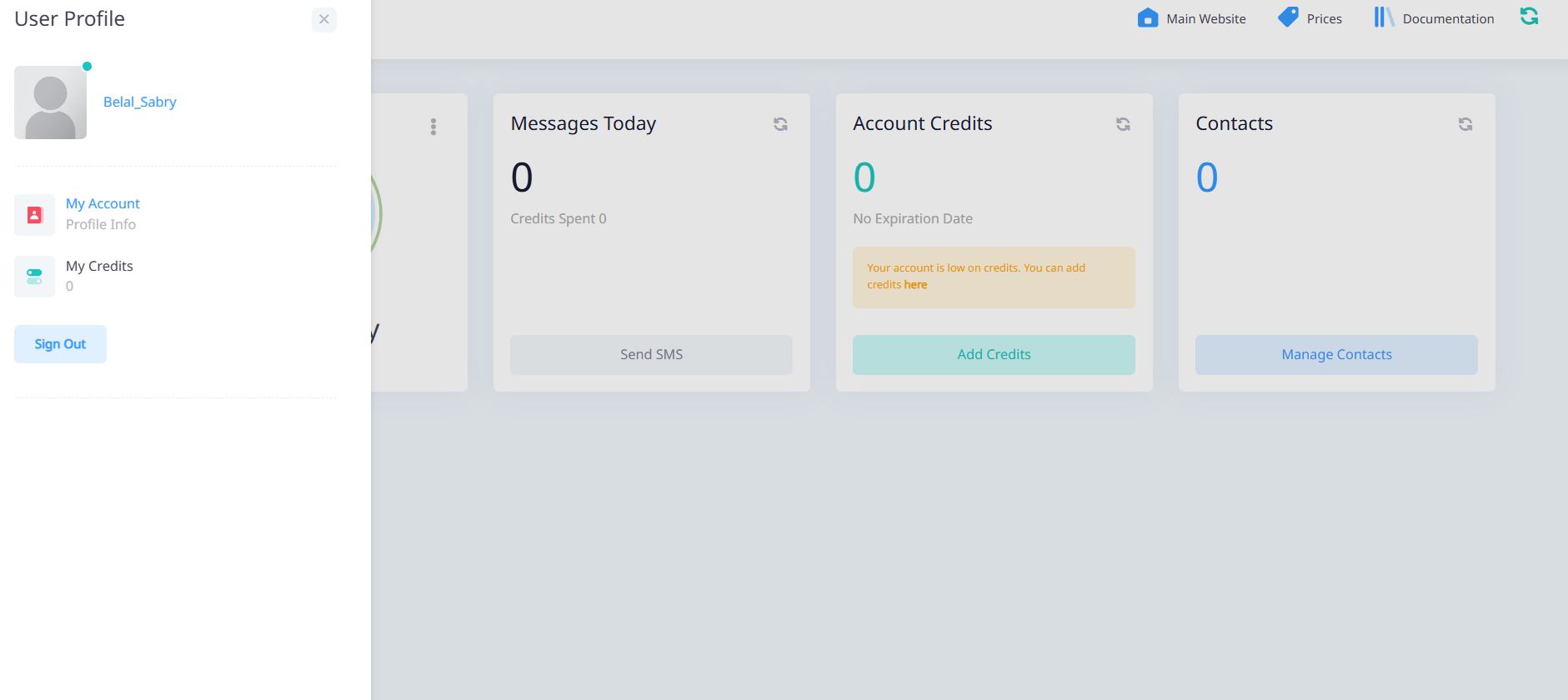This screenshot has height=700, width=1568.
Task: Open the three-dot card options menu
Action: point(433,127)
